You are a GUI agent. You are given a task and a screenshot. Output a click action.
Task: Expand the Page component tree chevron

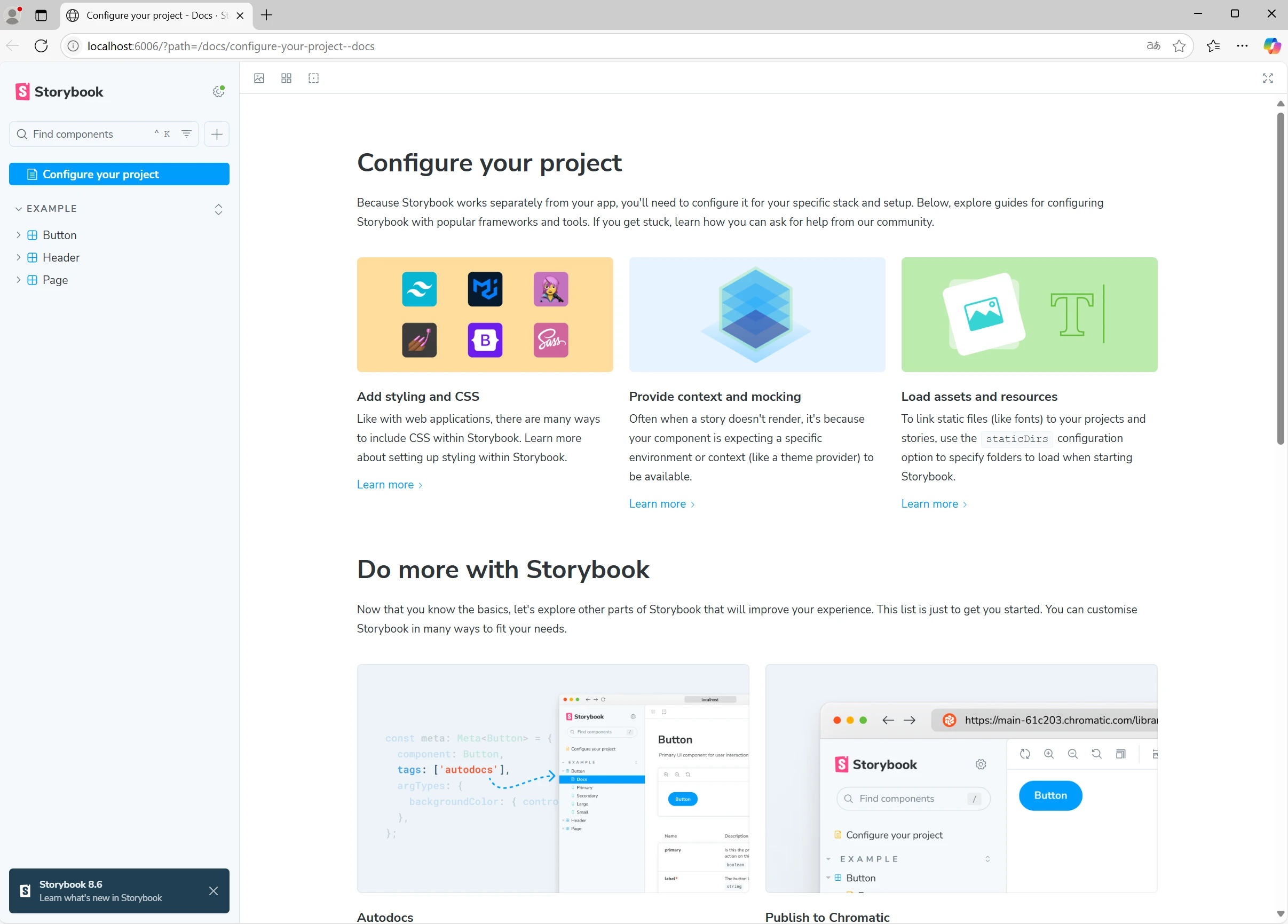(x=18, y=280)
